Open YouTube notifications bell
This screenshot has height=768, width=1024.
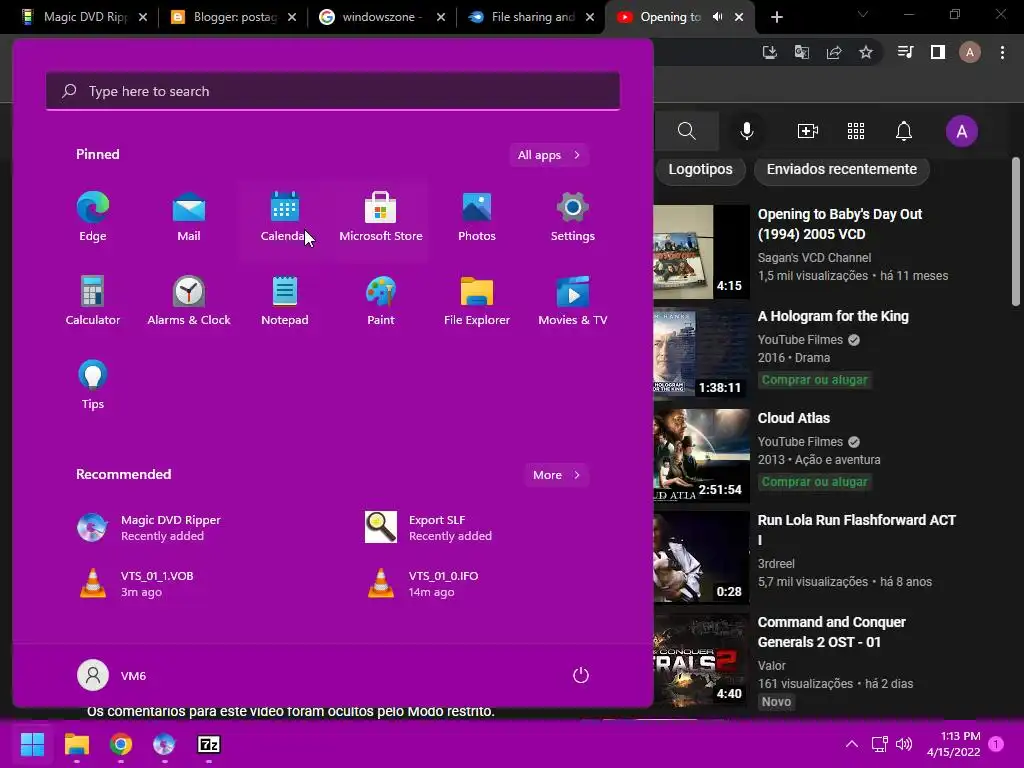904,131
